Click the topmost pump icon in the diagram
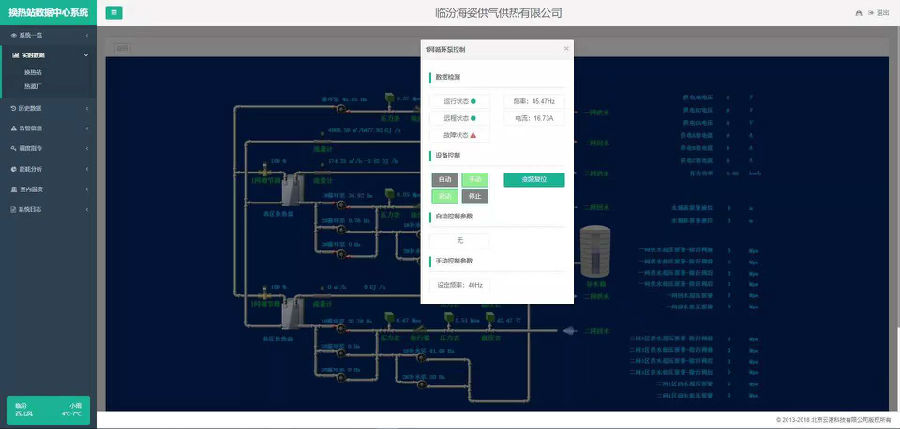The width and height of the screenshot is (900, 429). (341, 108)
